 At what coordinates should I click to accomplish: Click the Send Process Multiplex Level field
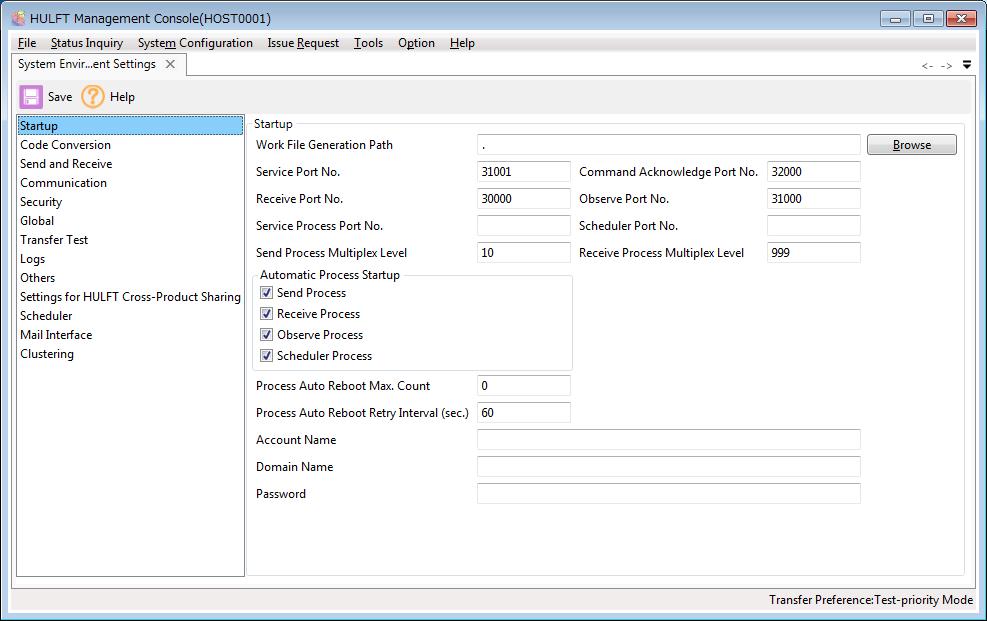[524, 253]
